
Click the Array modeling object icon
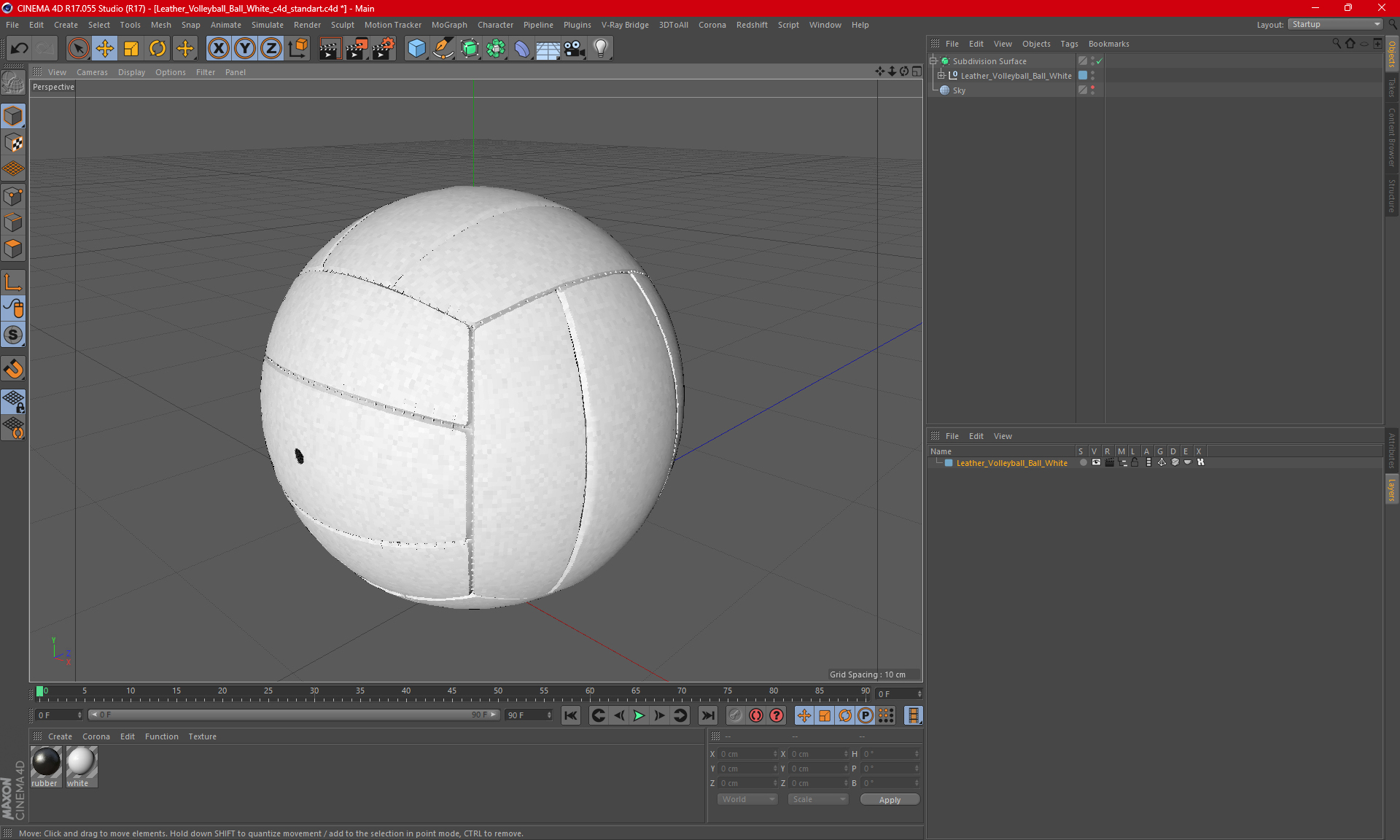point(496,48)
